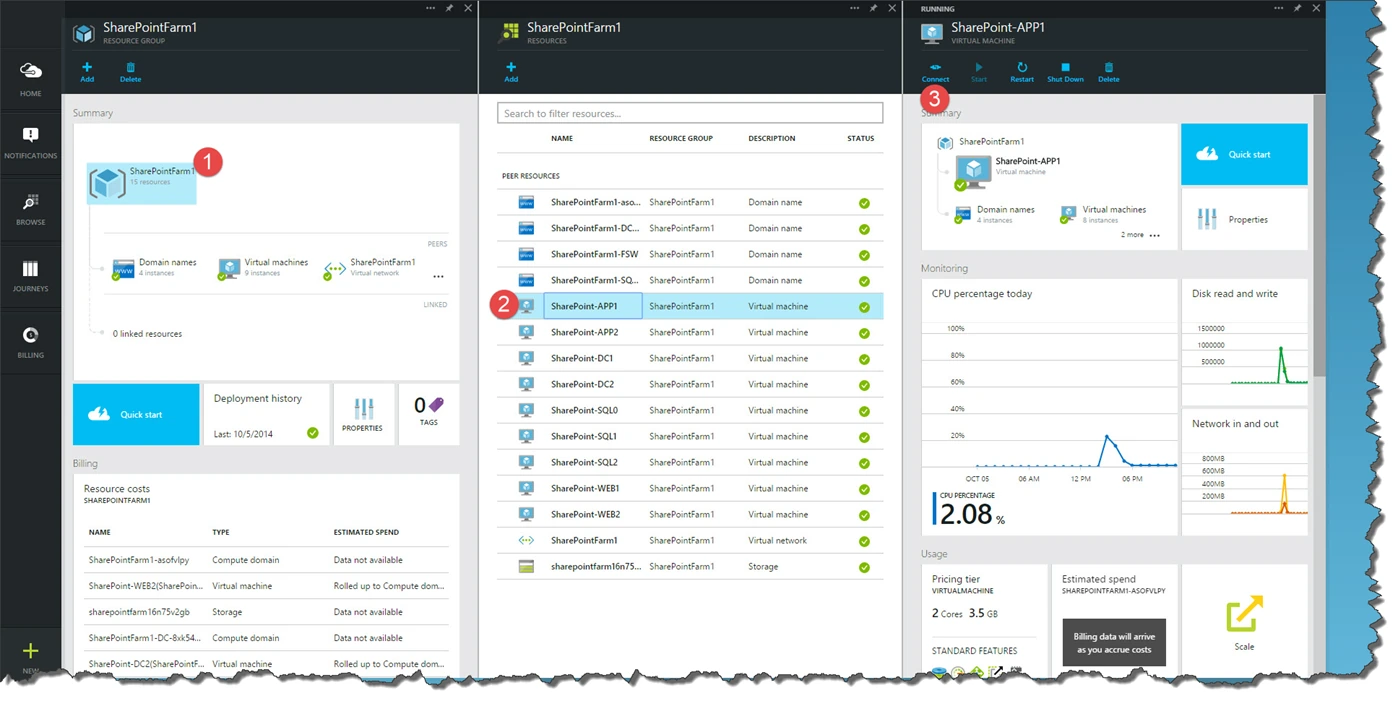Open the Pricing tier tile
The height and width of the screenshot is (701, 1398).
[984, 622]
